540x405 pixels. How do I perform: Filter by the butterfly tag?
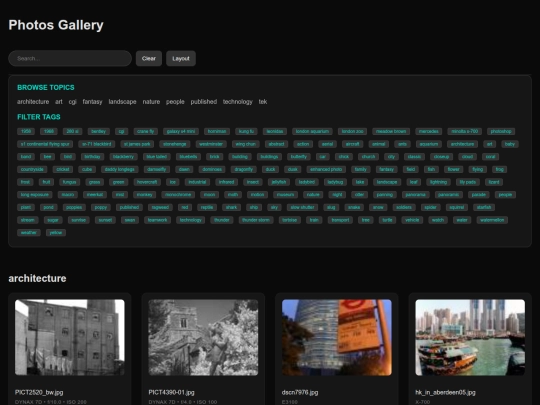pyautogui.click(x=299, y=157)
